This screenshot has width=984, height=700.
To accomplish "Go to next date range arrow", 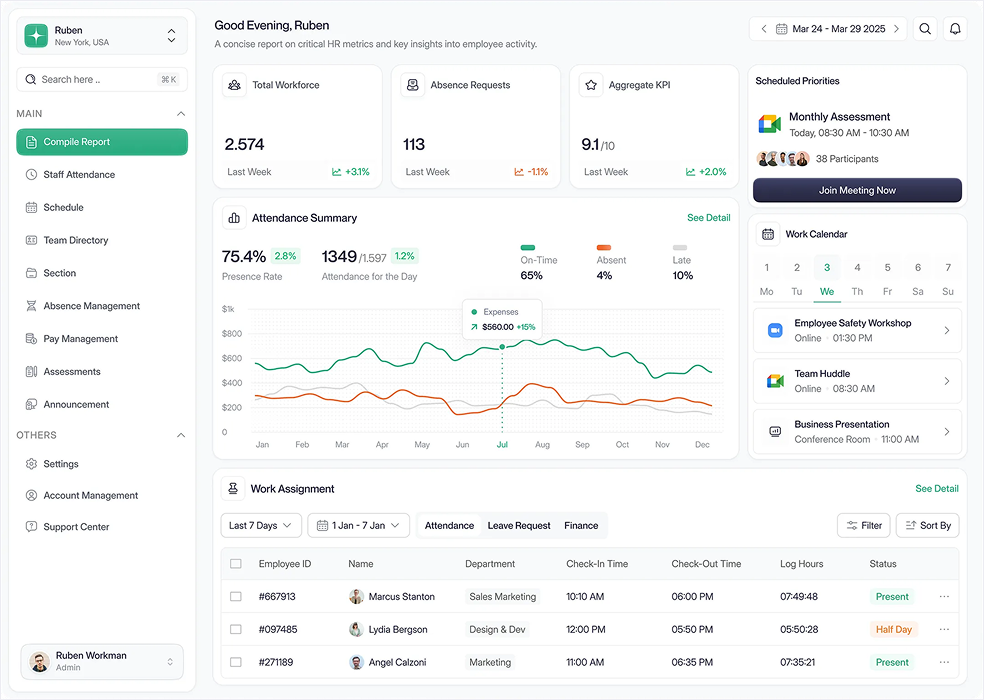I will (896, 29).
